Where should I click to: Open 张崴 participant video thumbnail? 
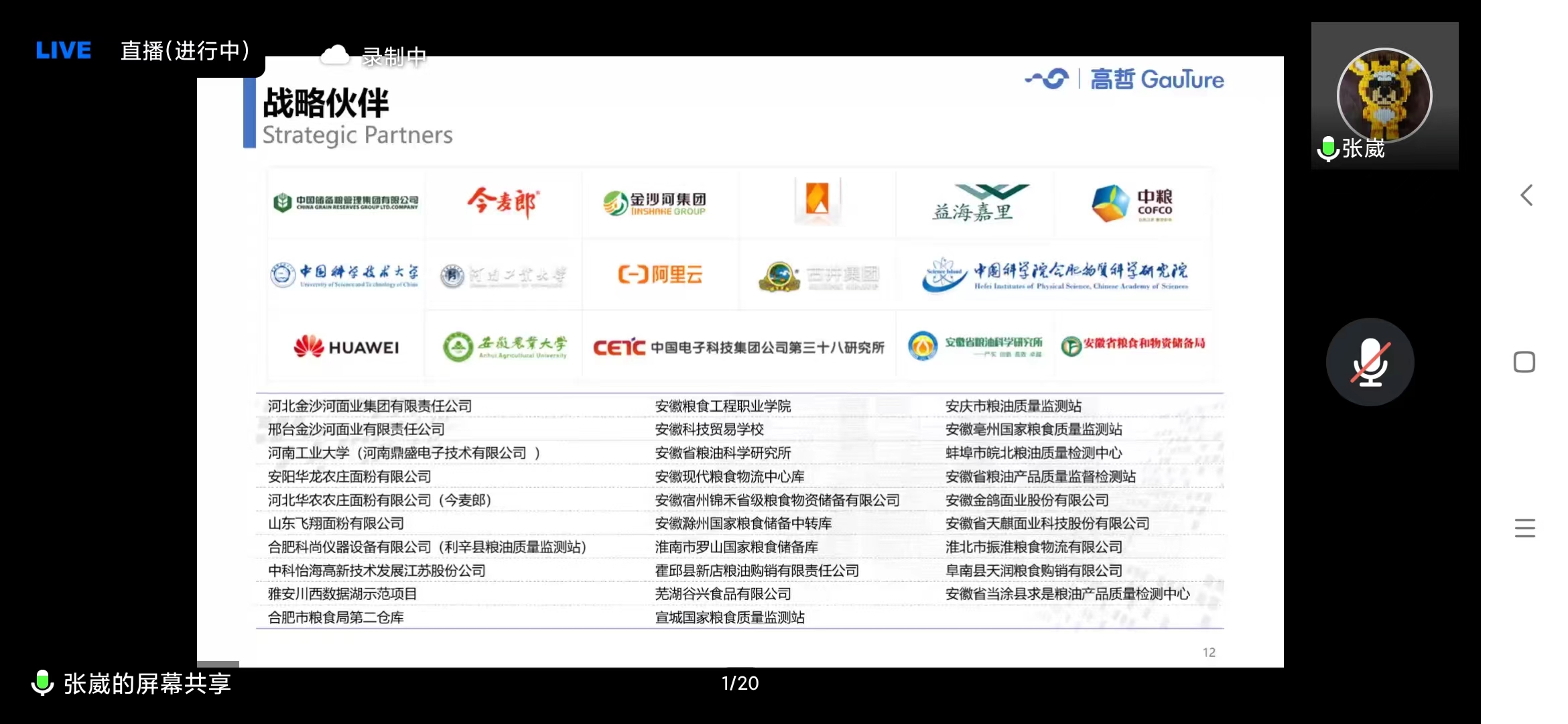(1384, 95)
